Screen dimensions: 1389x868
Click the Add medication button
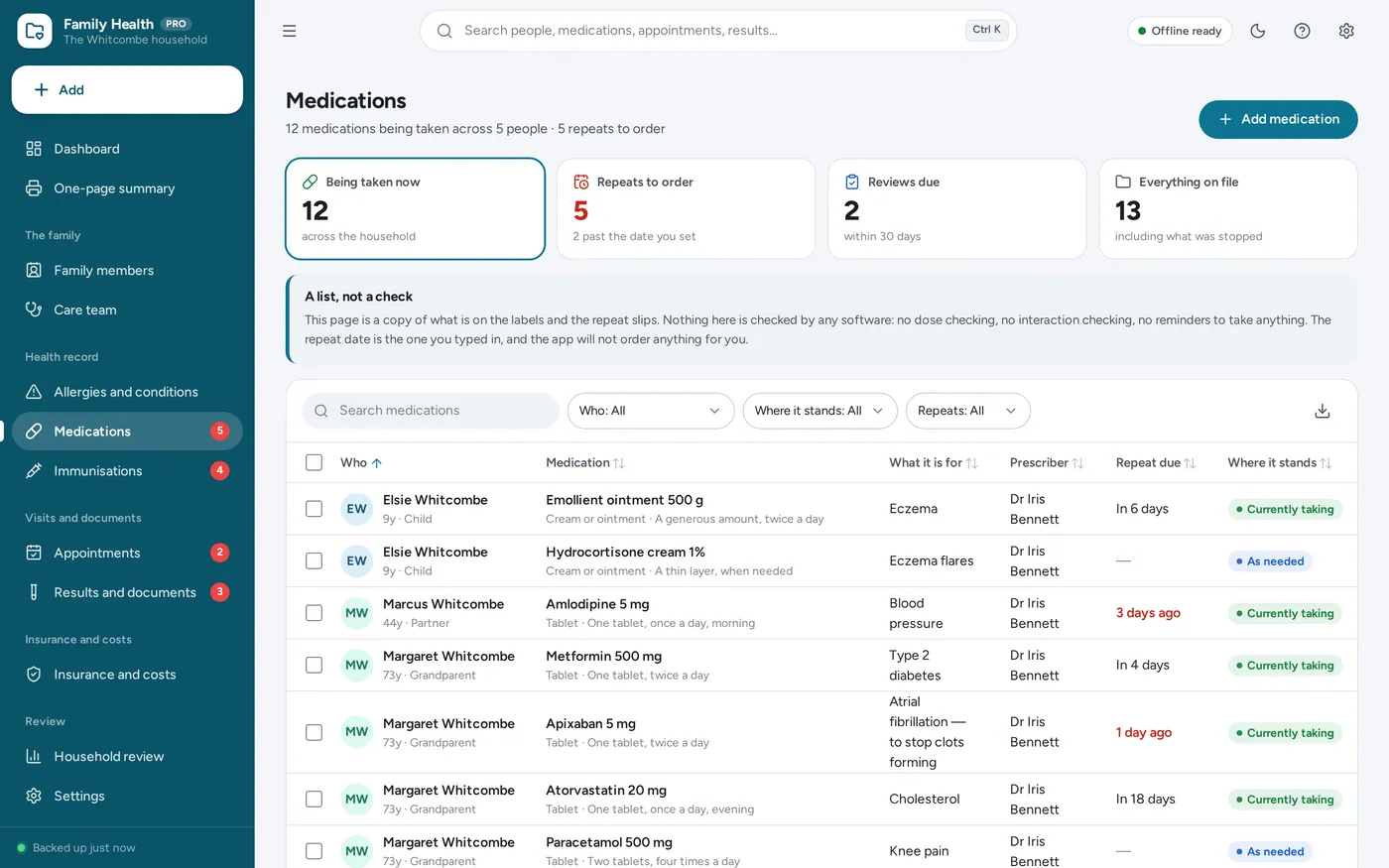click(x=1278, y=119)
